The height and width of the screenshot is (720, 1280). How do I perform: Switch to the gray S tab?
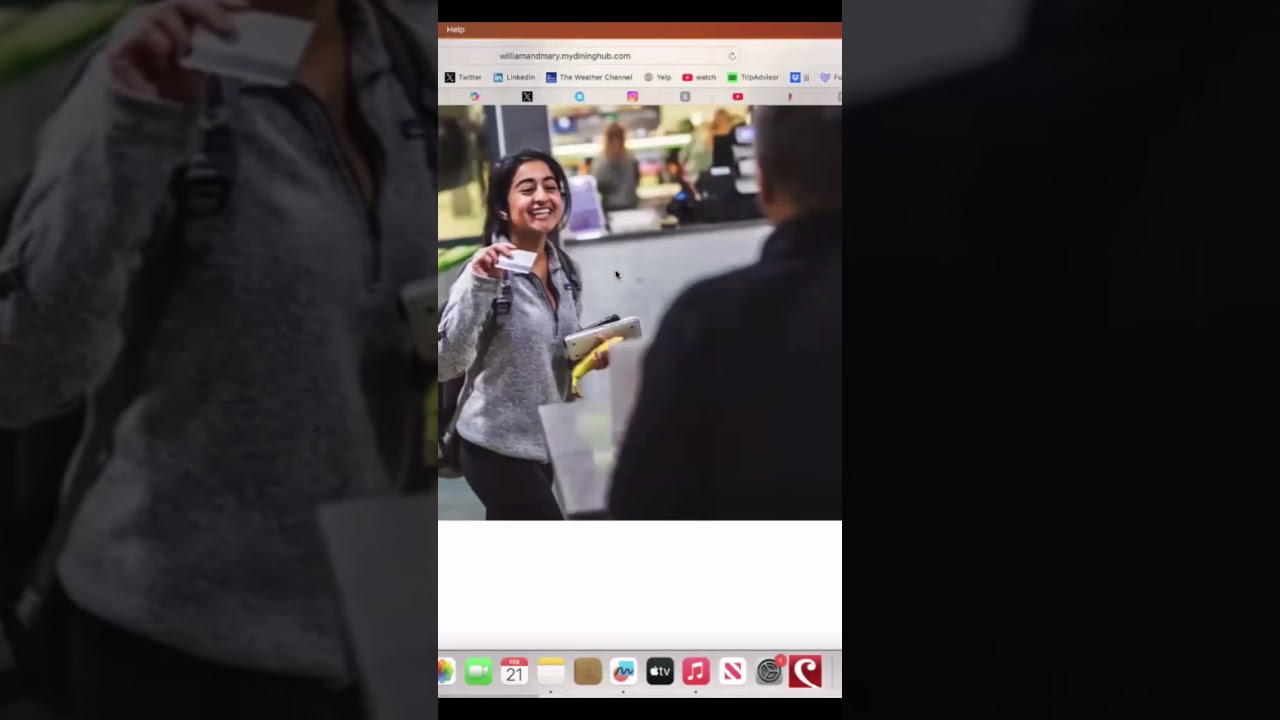pyautogui.click(x=685, y=97)
